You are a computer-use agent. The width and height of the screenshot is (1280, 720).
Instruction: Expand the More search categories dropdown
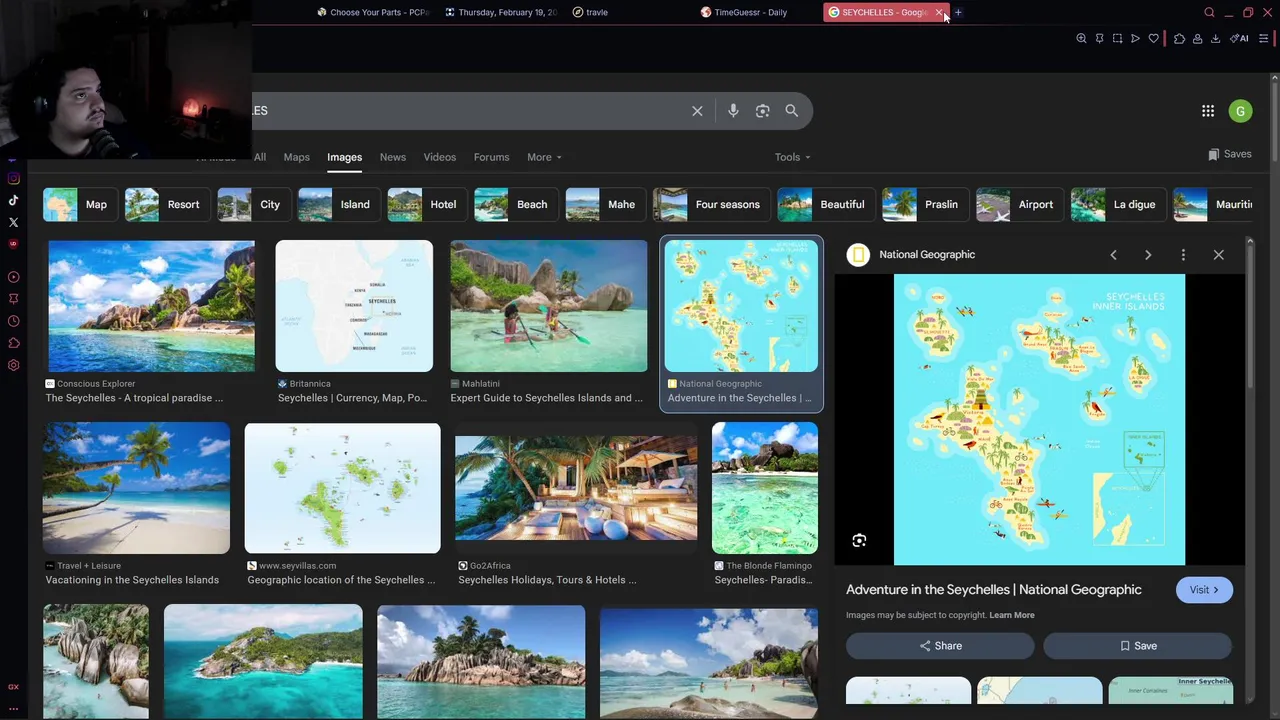545,157
